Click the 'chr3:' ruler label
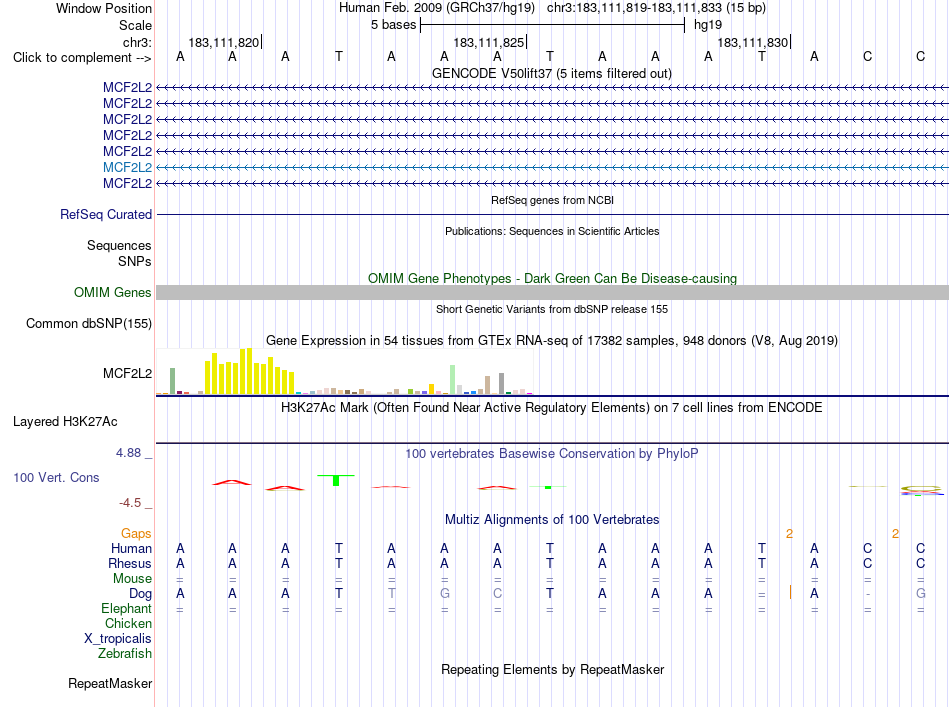The image size is (950, 707). click(x=137, y=42)
